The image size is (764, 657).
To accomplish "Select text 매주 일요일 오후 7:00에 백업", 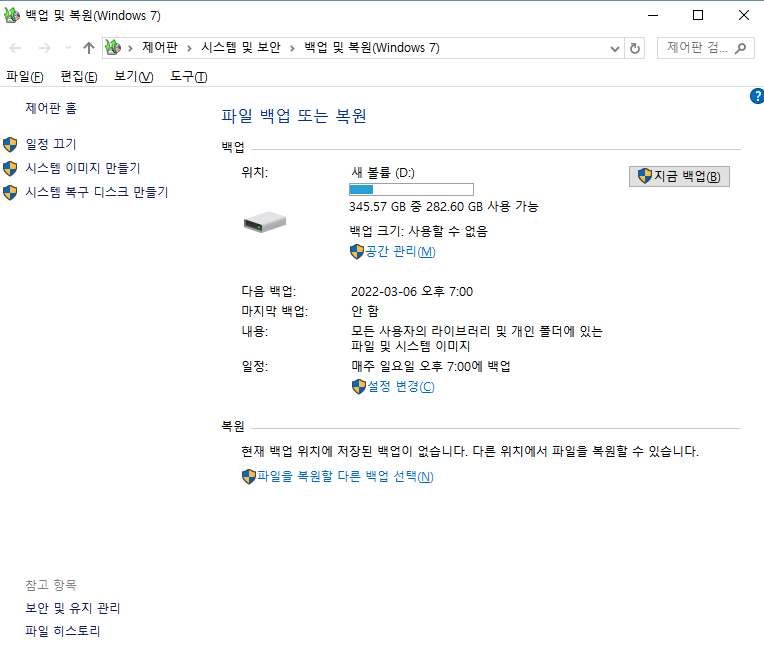I will click(x=431, y=366).
